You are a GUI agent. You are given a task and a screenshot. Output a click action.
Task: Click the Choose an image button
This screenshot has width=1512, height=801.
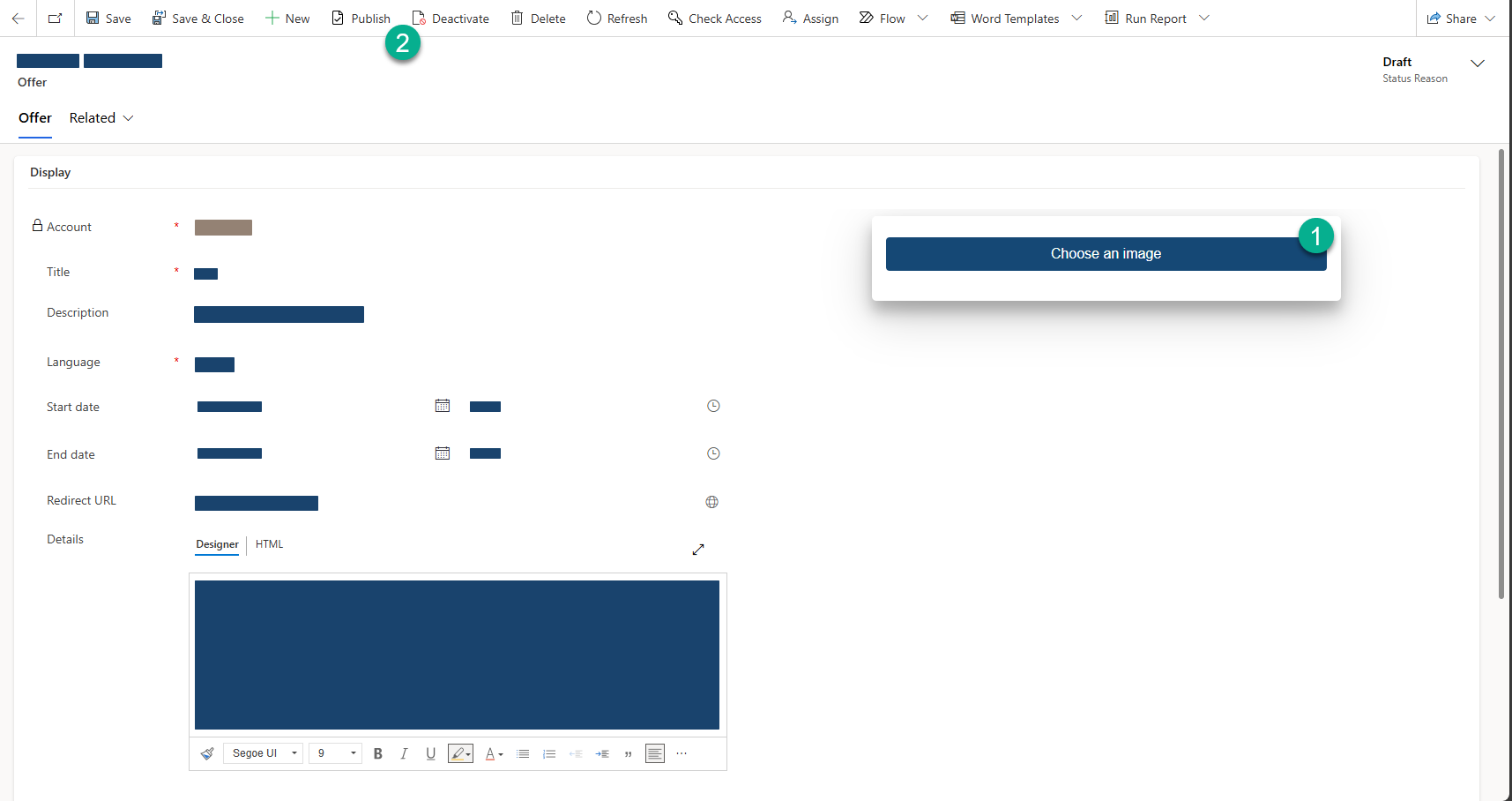(1106, 254)
